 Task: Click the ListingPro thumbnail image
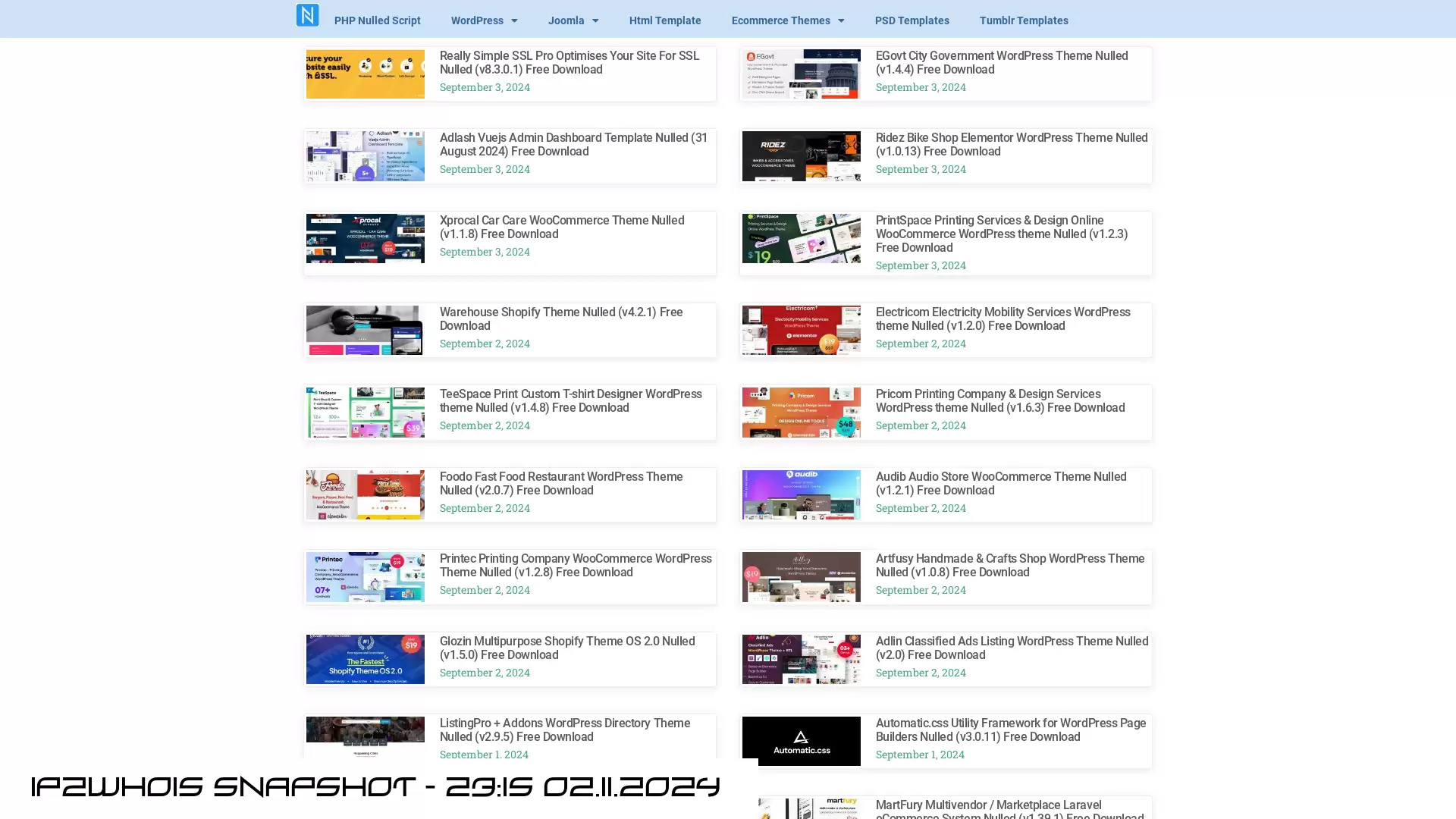click(366, 738)
